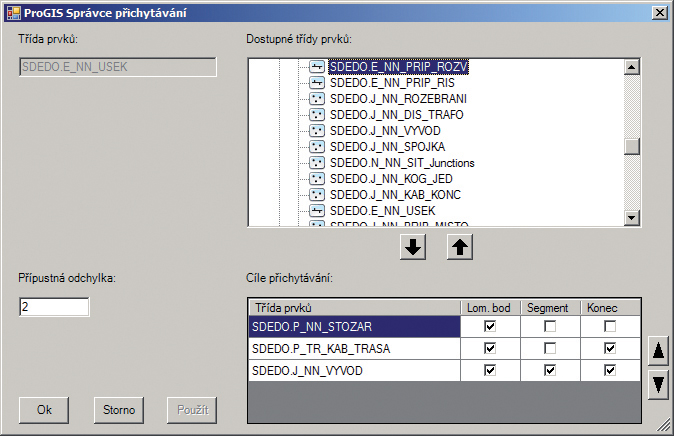Select SDEDO.N_NN_SIT_Junctions tree item
Image resolution: width=674 pixels, height=436 pixels.
(x=401, y=162)
